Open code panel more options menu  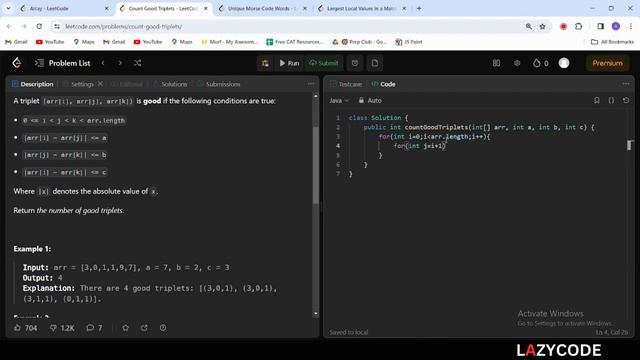[626, 84]
